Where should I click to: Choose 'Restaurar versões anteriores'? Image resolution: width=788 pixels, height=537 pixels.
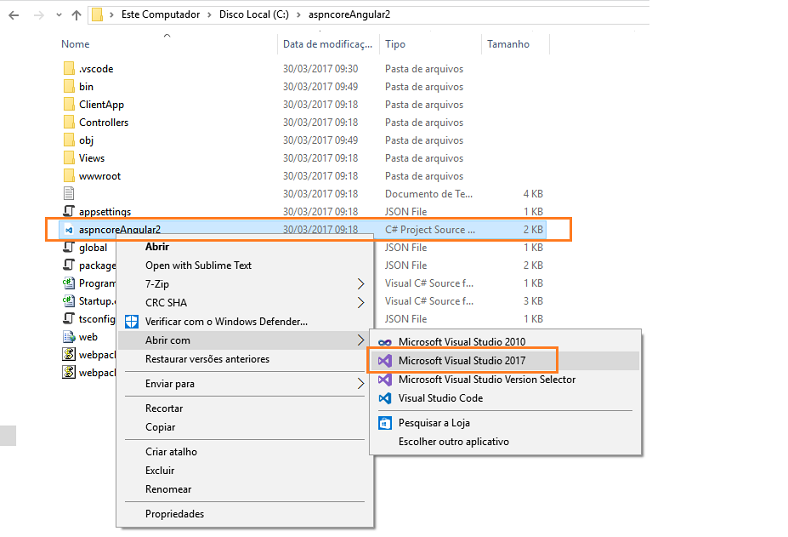click(x=245, y=359)
